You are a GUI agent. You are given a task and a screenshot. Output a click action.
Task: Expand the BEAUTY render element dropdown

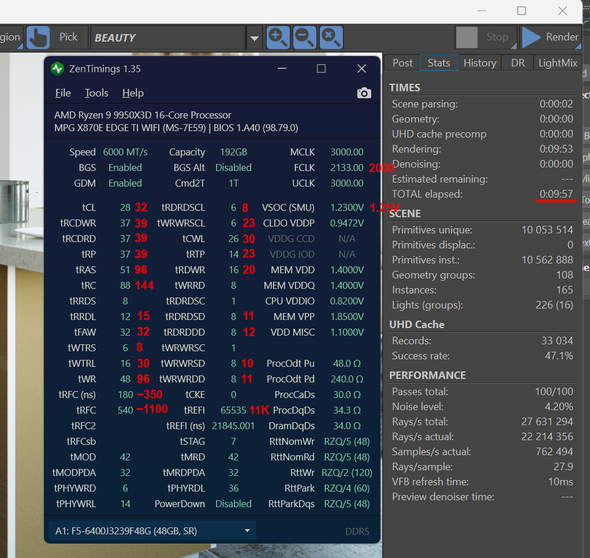pyautogui.click(x=254, y=38)
